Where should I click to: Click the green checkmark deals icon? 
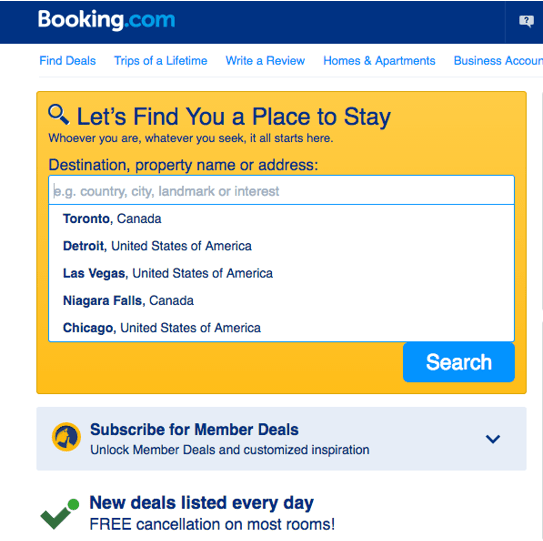60,514
